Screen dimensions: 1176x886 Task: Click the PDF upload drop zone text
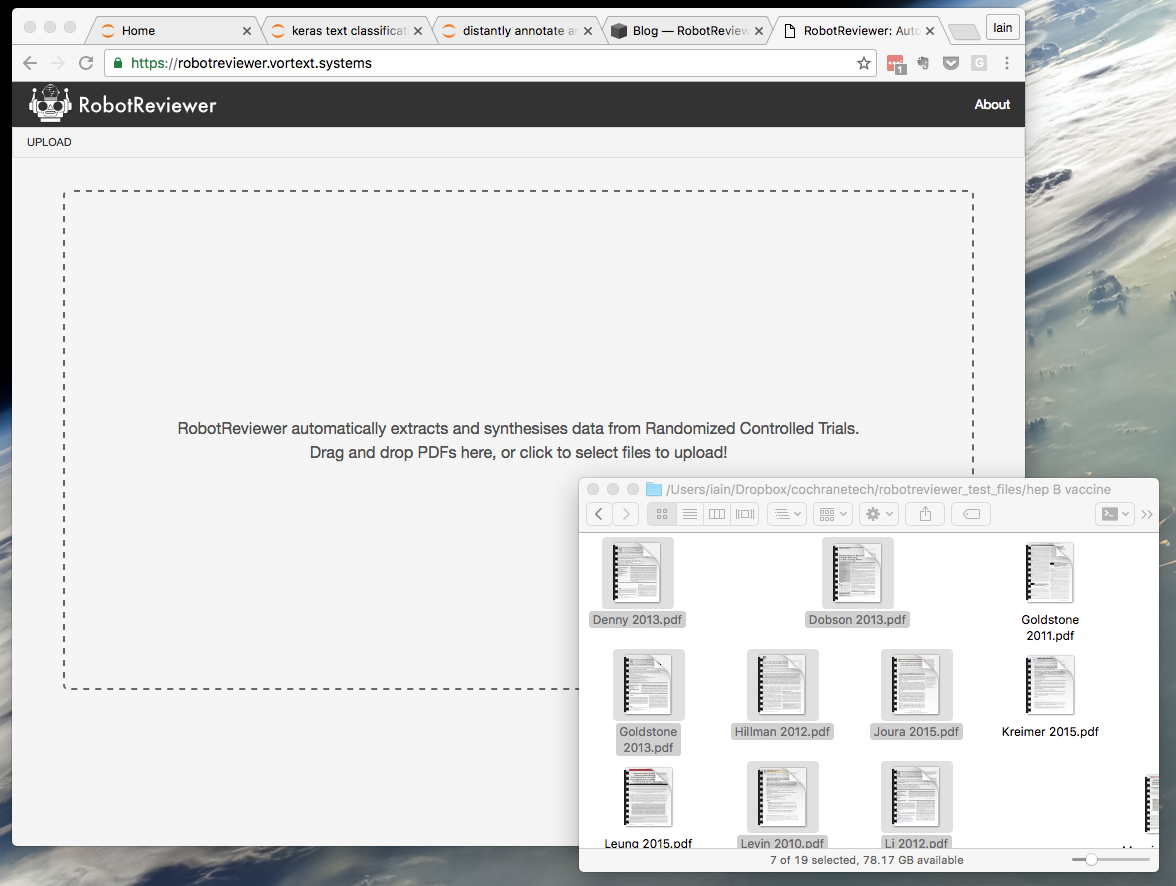pyautogui.click(x=518, y=440)
